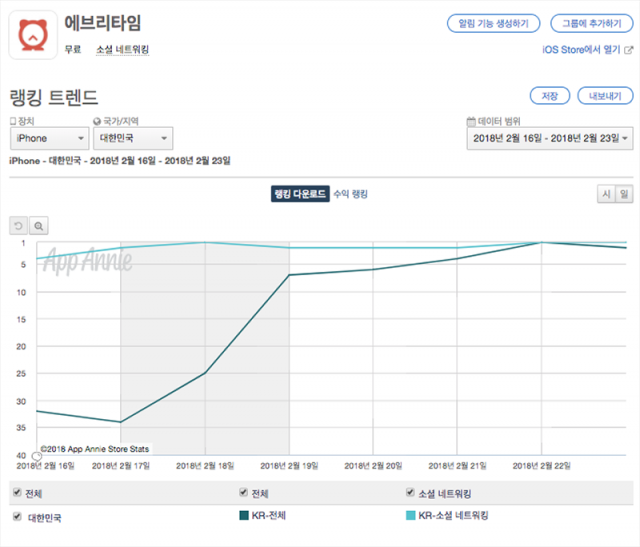This screenshot has width=640, height=547.
Task: Toggle the 소셜 네트워킹 category checkbox
Action: (410, 493)
